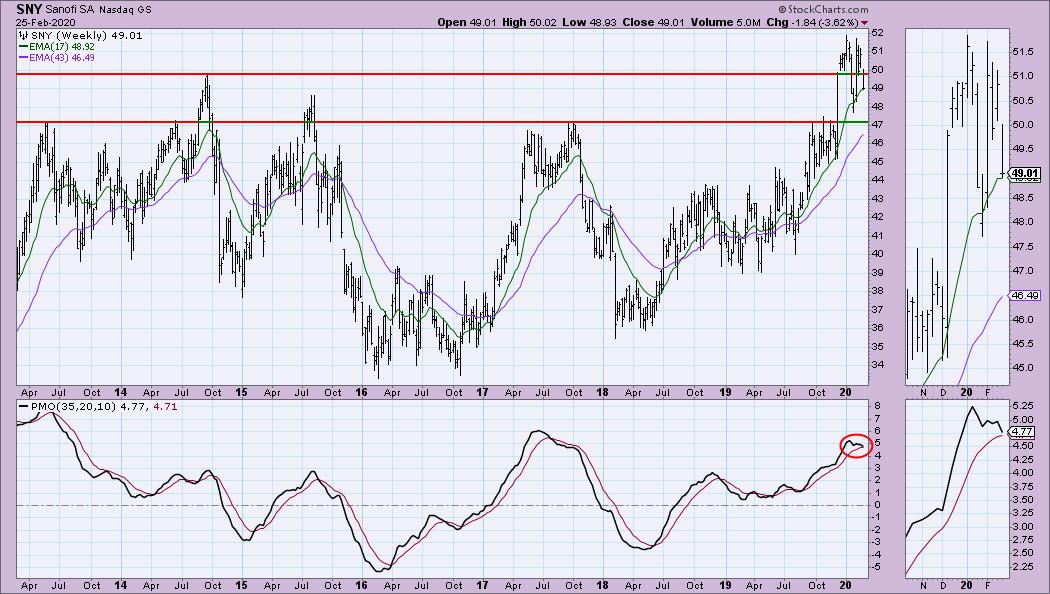The height and width of the screenshot is (594, 1050).
Task: Click the red 4.71 PMO signal value
Action: click(x=165, y=406)
